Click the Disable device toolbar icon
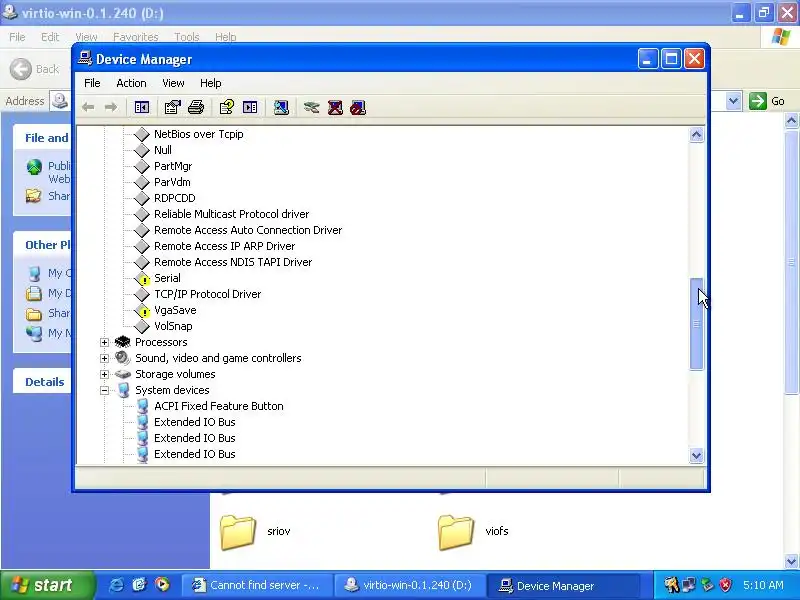This screenshot has width=800, height=600. pyautogui.click(x=358, y=107)
